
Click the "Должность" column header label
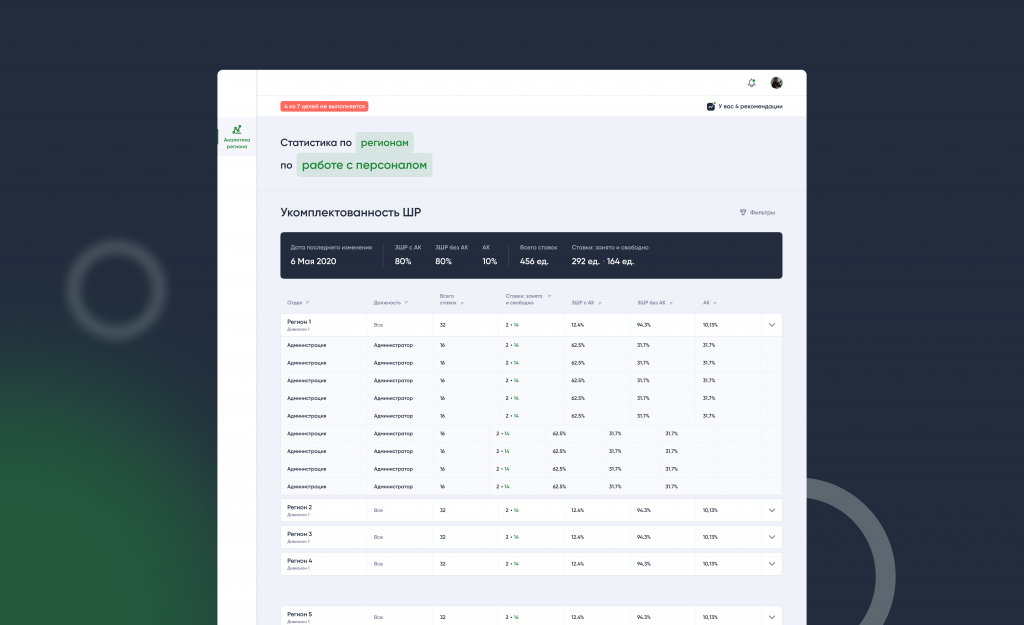pyautogui.click(x=387, y=303)
